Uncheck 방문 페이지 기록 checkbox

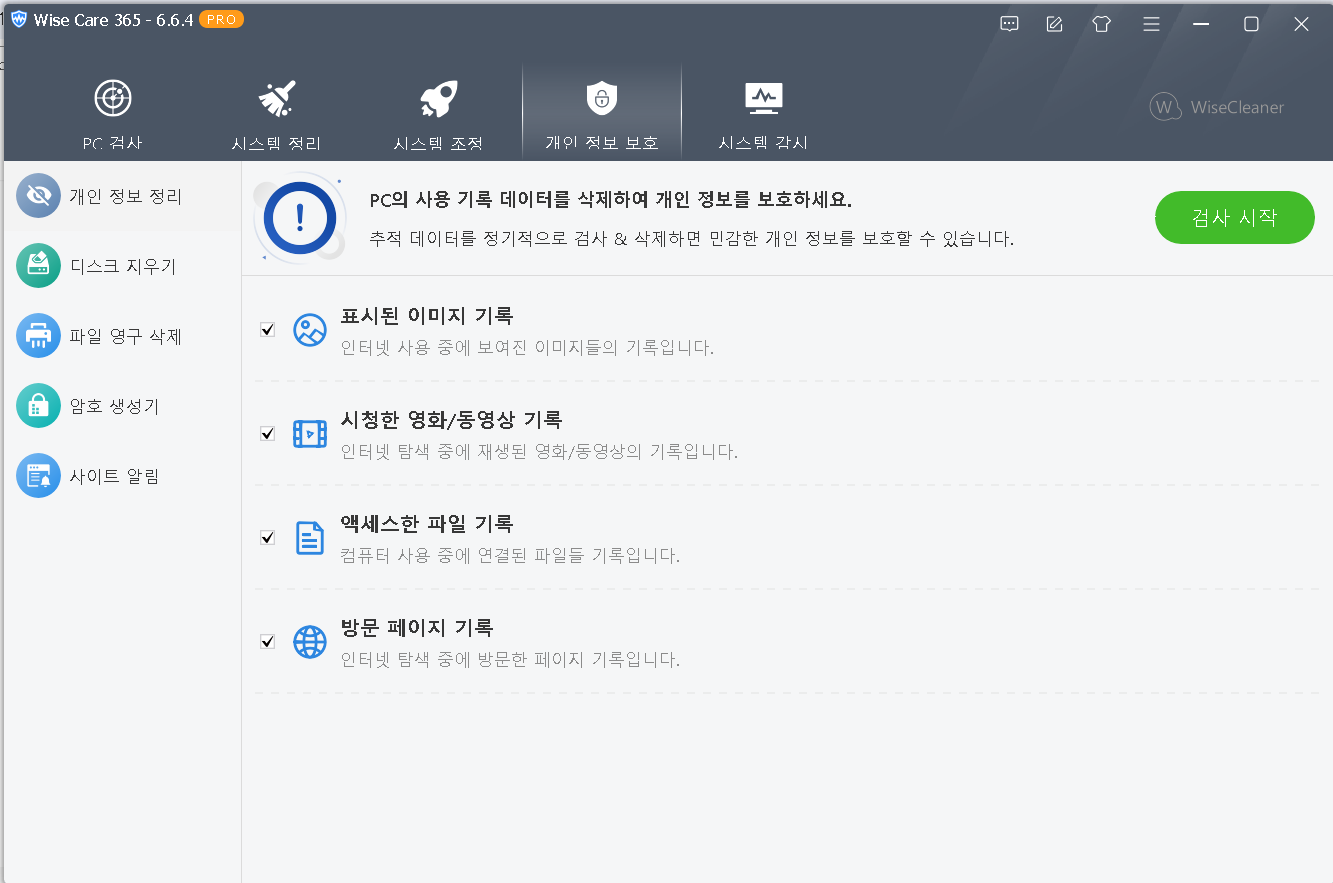coord(267,642)
